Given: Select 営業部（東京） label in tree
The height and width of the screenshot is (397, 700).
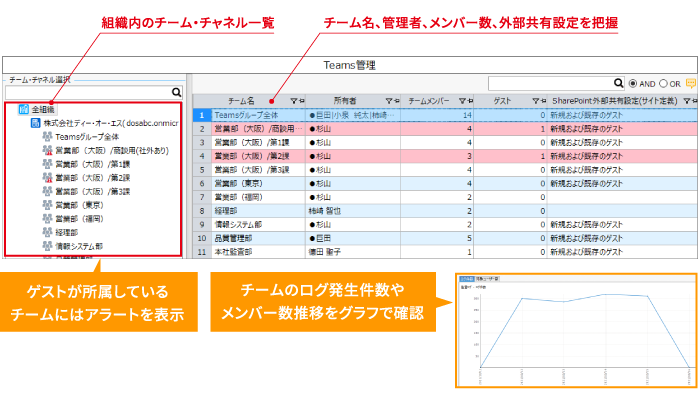Looking at the screenshot, I should click(x=79, y=205).
